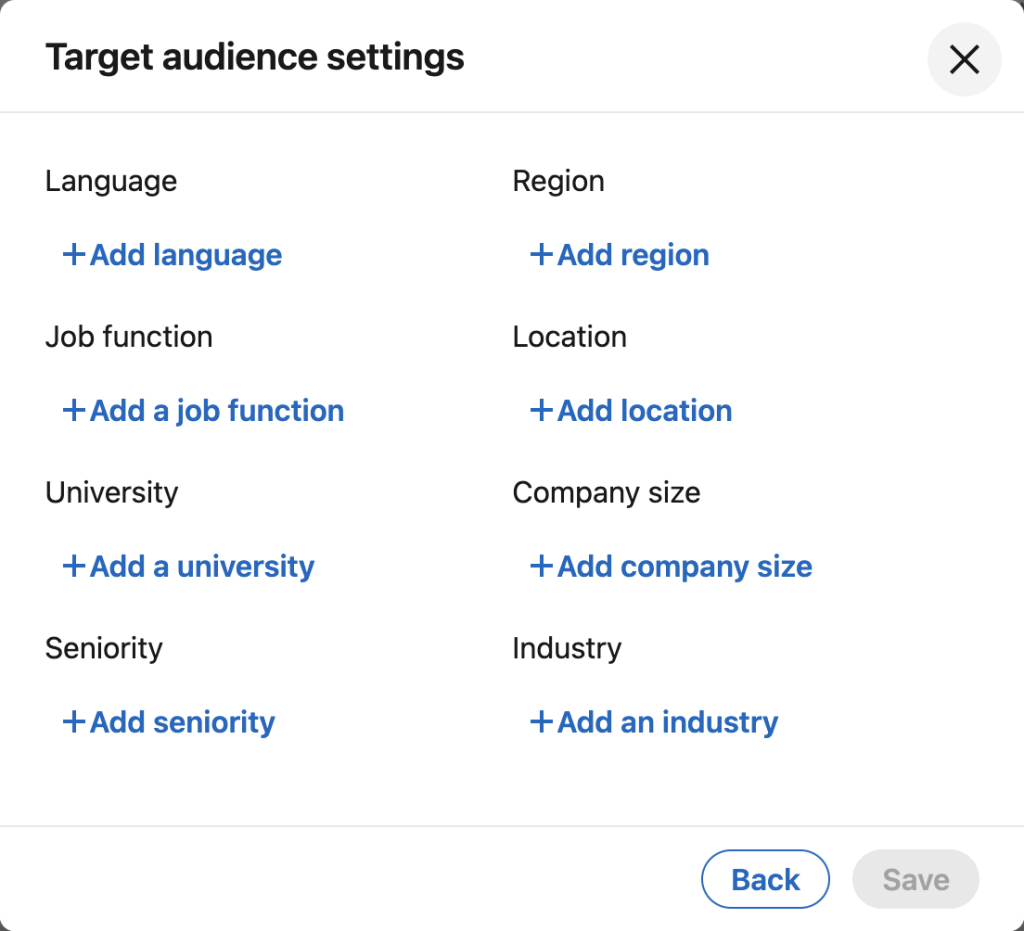Click the plus icon beside Add company size
The image size is (1024, 931).
point(541,567)
